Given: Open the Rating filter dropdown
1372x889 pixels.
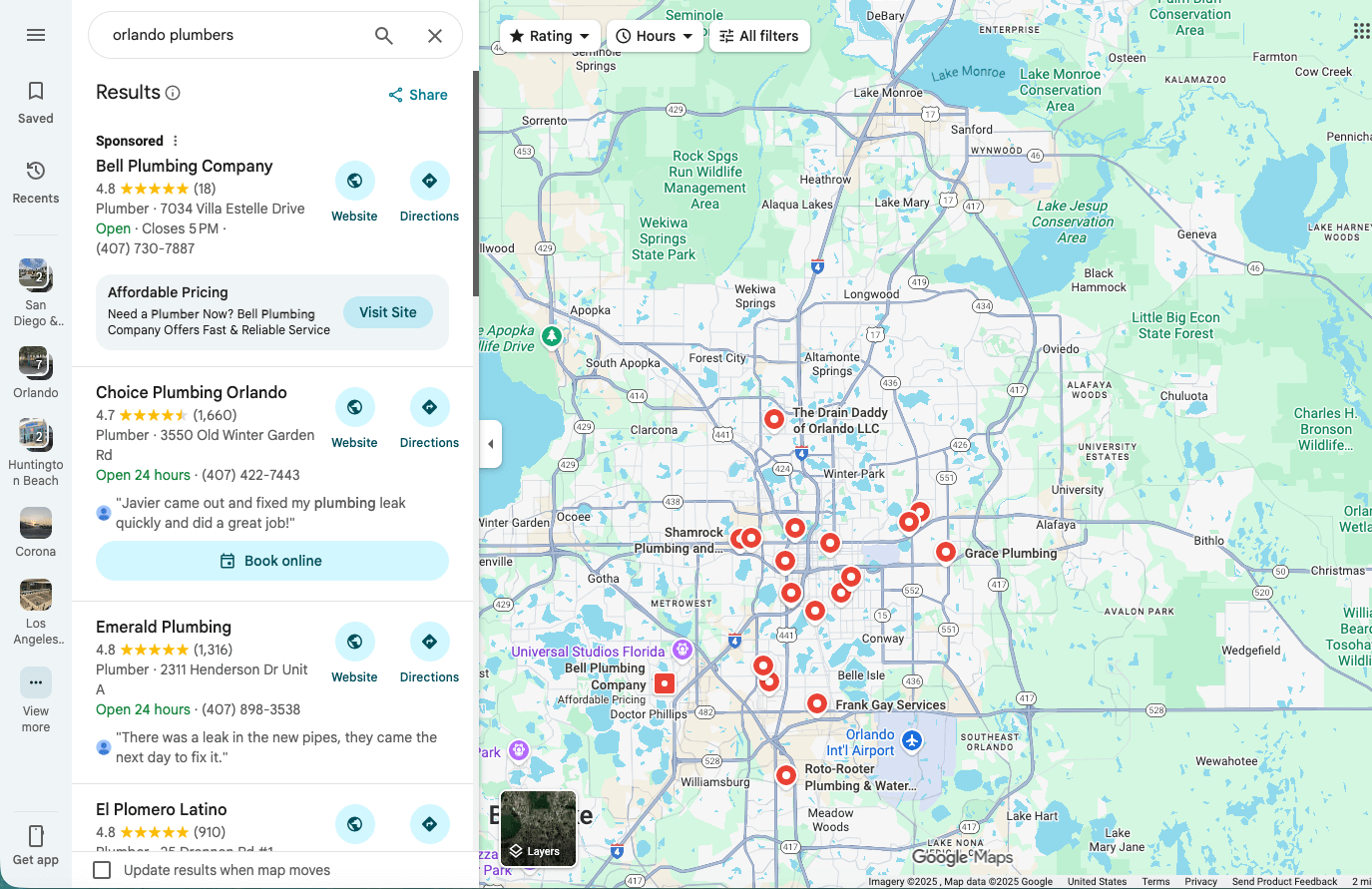Looking at the screenshot, I should (550, 35).
